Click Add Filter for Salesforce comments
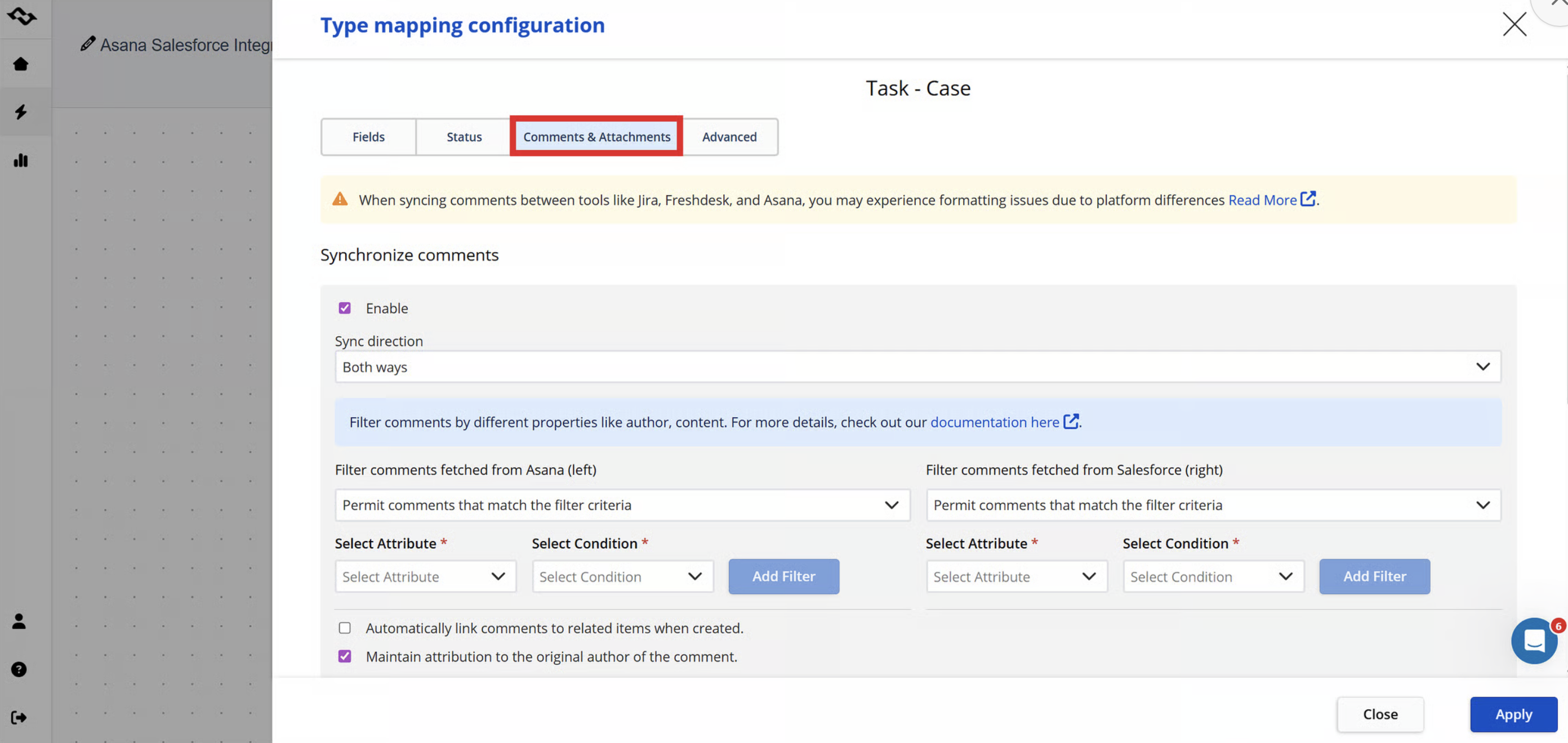Viewport: 1568px width, 743px height. point(1374,576)
